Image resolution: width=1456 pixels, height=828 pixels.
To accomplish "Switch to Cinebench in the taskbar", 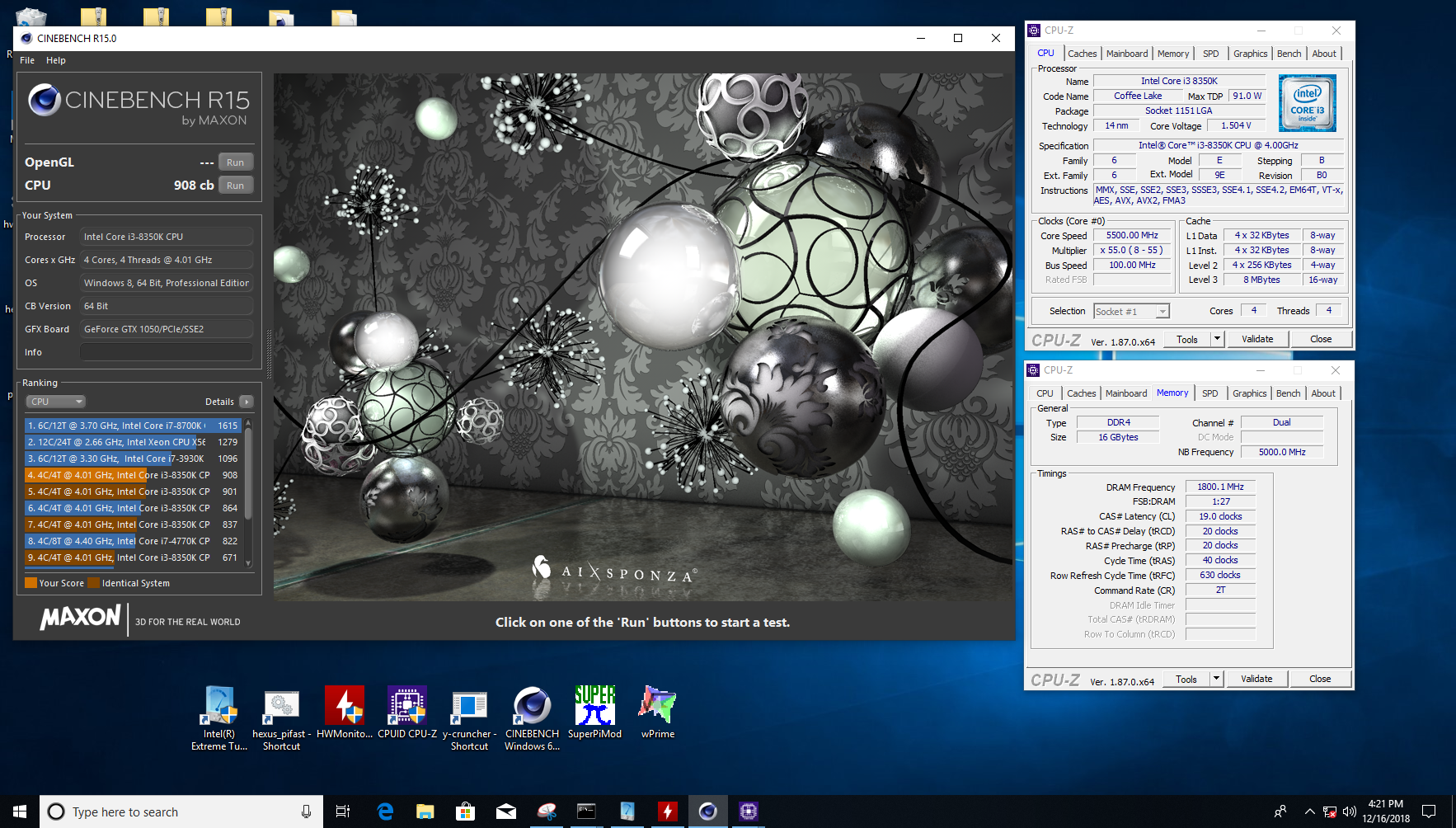I will pos(707,812).
